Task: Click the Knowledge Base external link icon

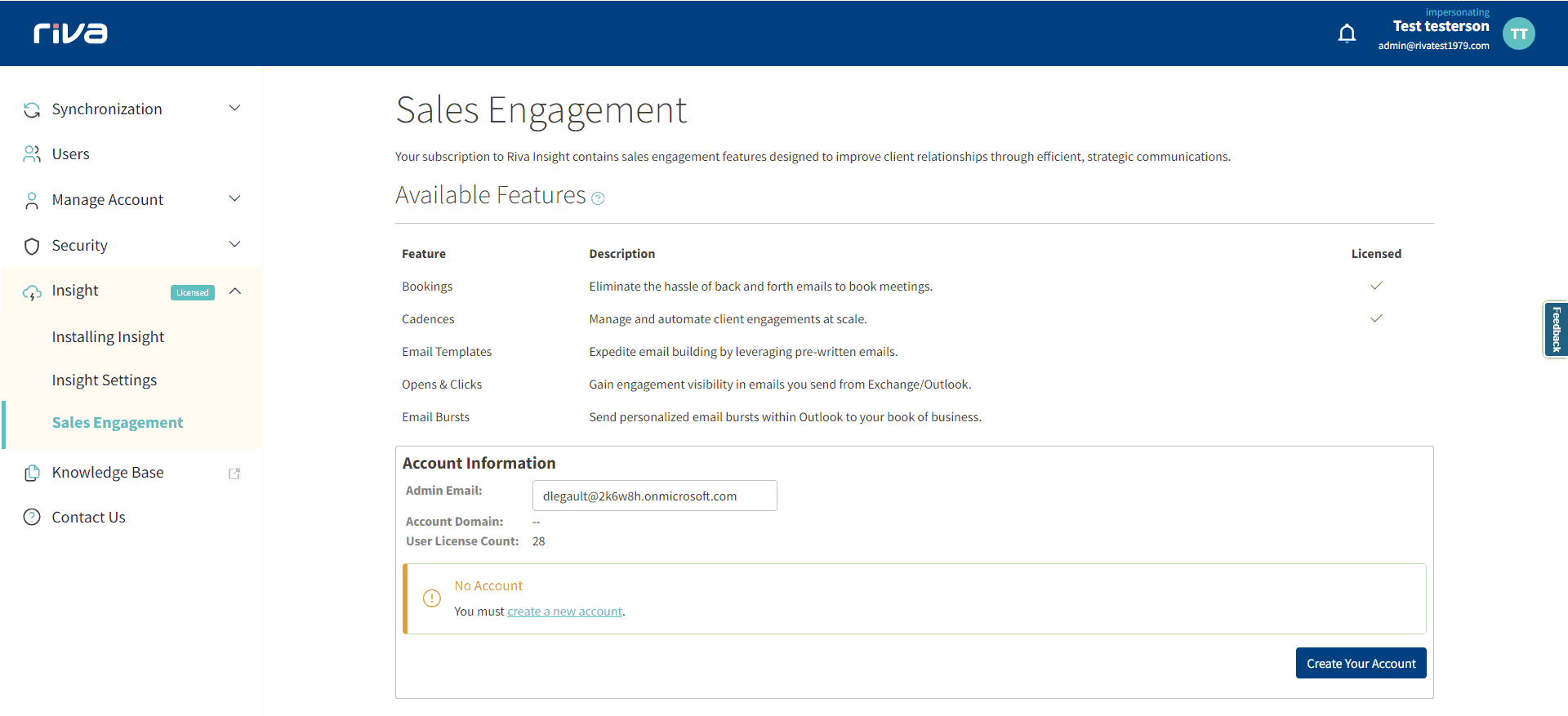Action: click(x=234, y=474)
